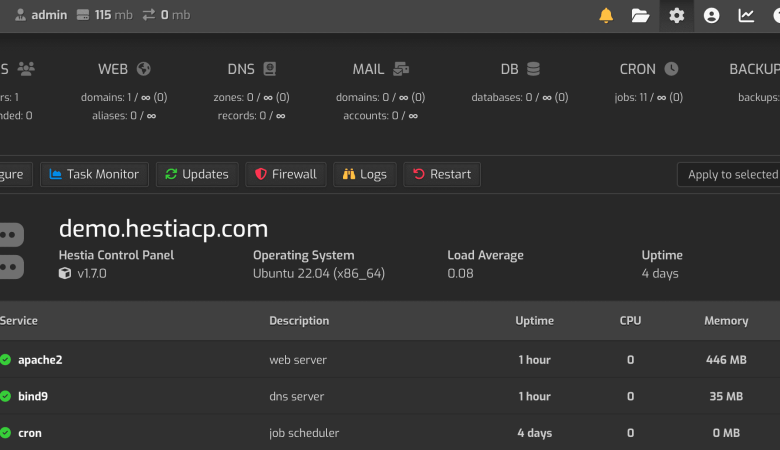
Task: Open the file manager folder icon
Action: click(x=640, y=15)
